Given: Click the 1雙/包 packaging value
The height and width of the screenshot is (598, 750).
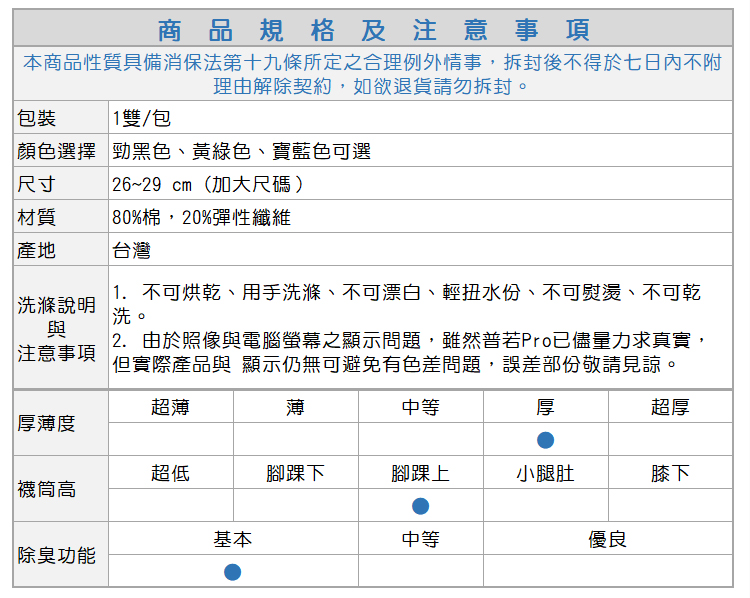Looking at the screenshot, I should coord(141,118).
